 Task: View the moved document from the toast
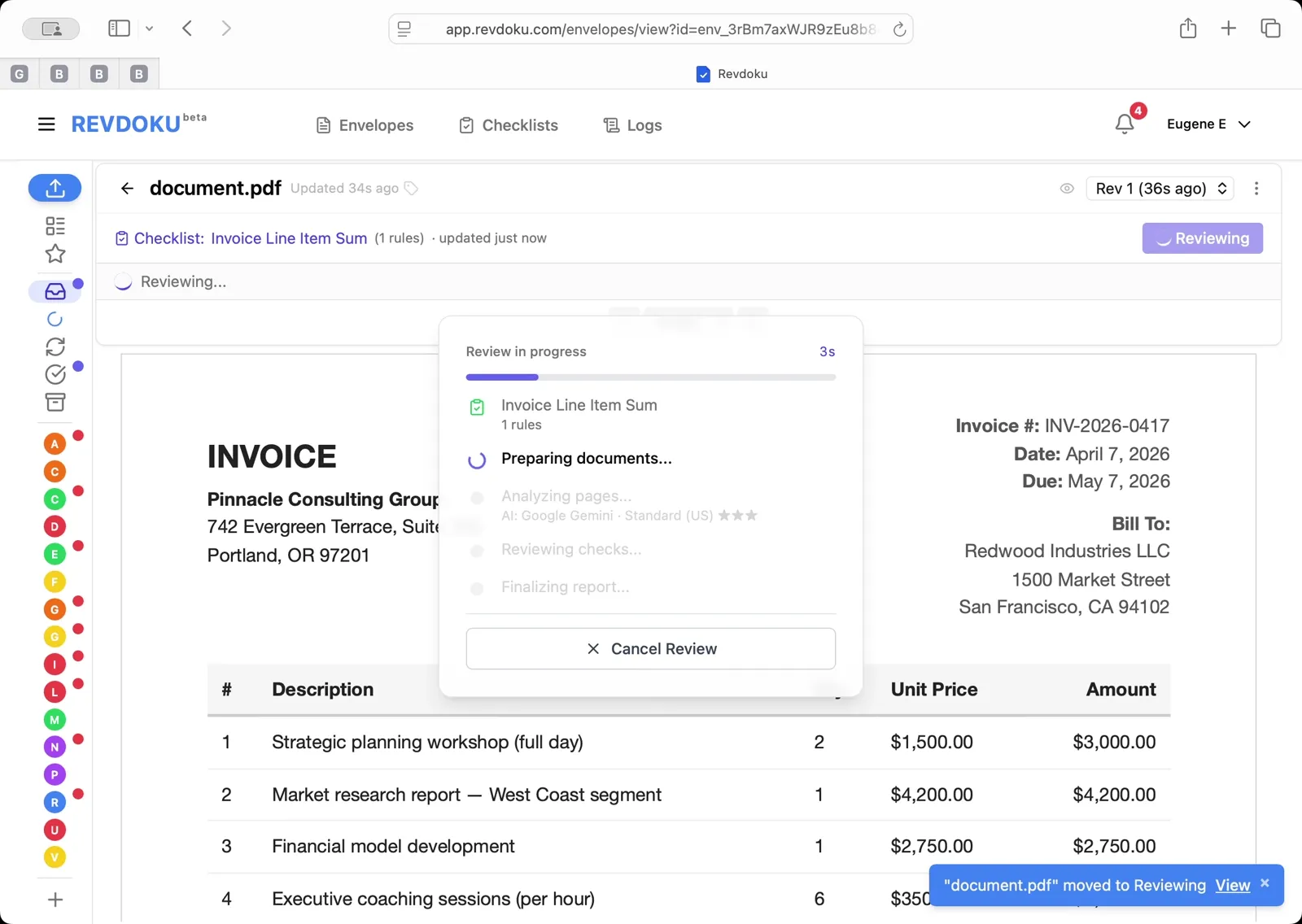[x=1232, y=885]
